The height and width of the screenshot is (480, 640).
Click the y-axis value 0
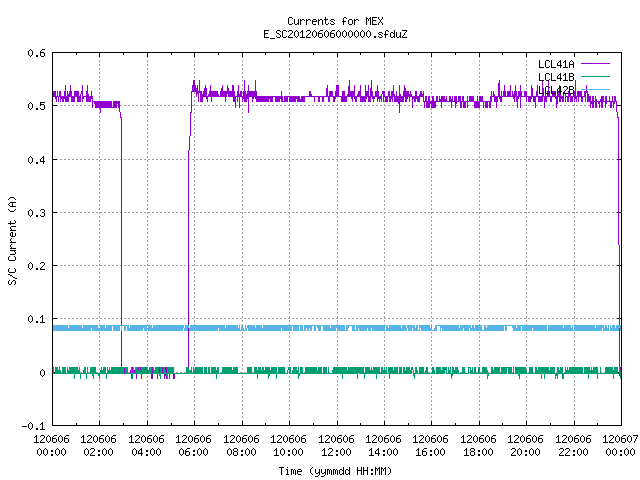coord(42,373)
